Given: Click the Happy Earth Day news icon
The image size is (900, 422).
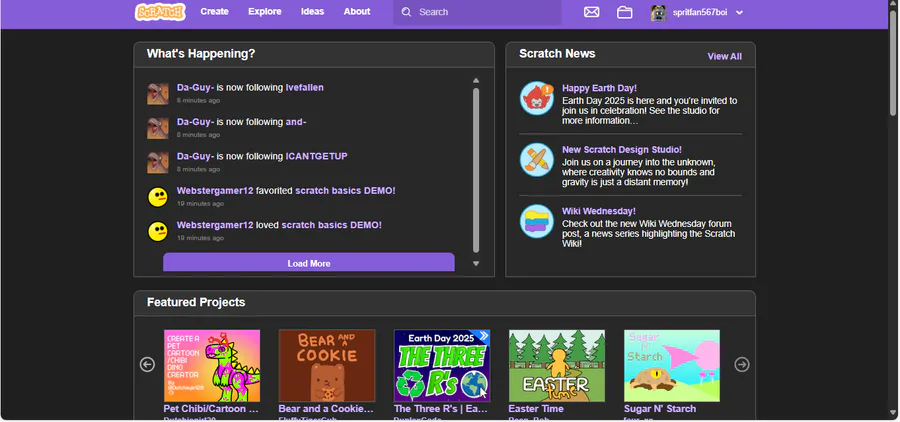Looking at the screenshot, I should (537, 98).
